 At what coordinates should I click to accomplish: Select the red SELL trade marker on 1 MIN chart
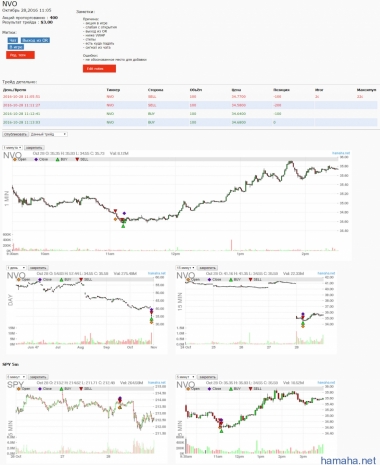click(115, 211)
